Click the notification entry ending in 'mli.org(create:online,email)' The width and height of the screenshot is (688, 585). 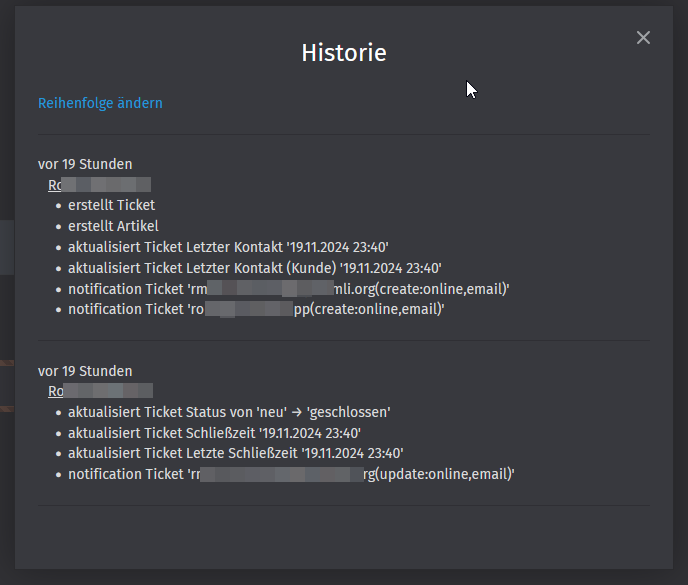(288, 289)
